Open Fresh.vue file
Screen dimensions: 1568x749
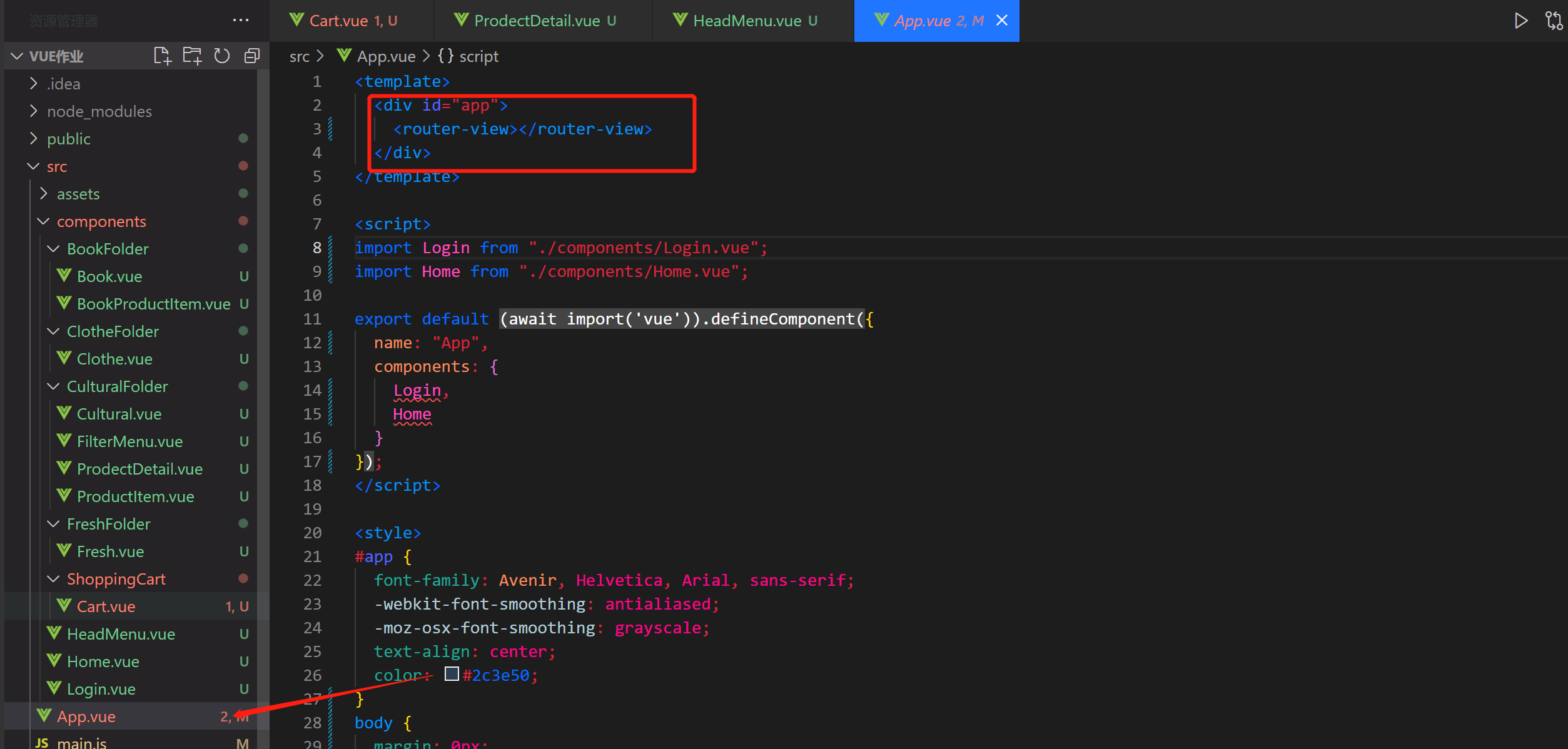point(131,551)
